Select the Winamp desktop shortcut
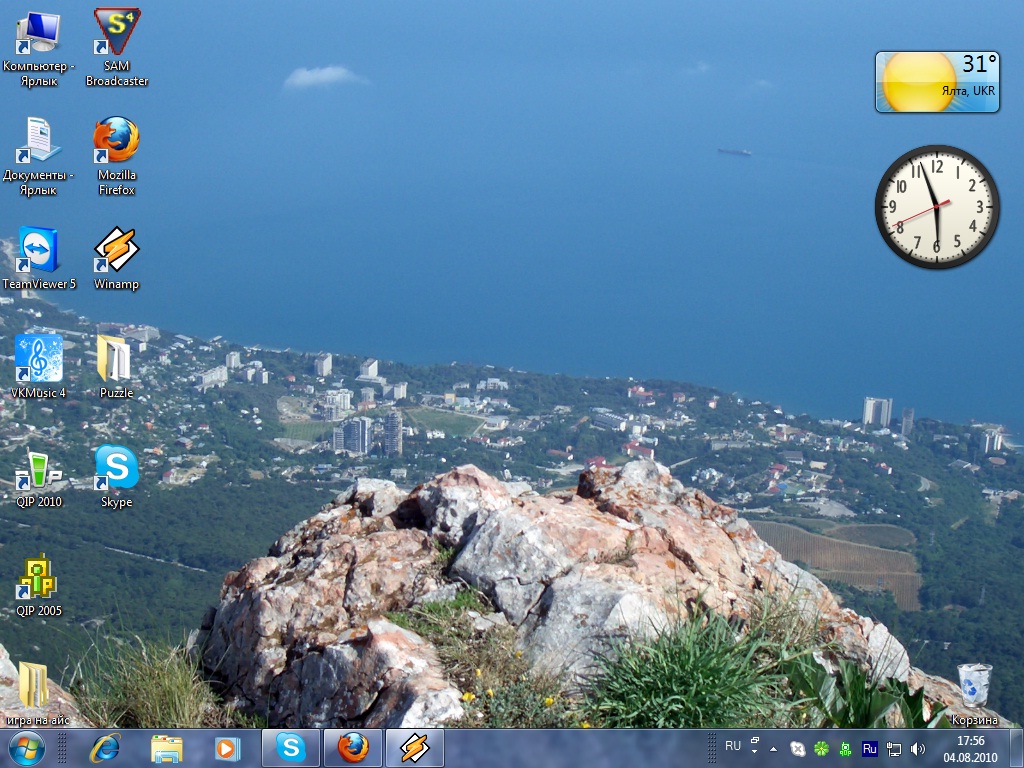Viewport: 1024px width, 768px height. 117,250
